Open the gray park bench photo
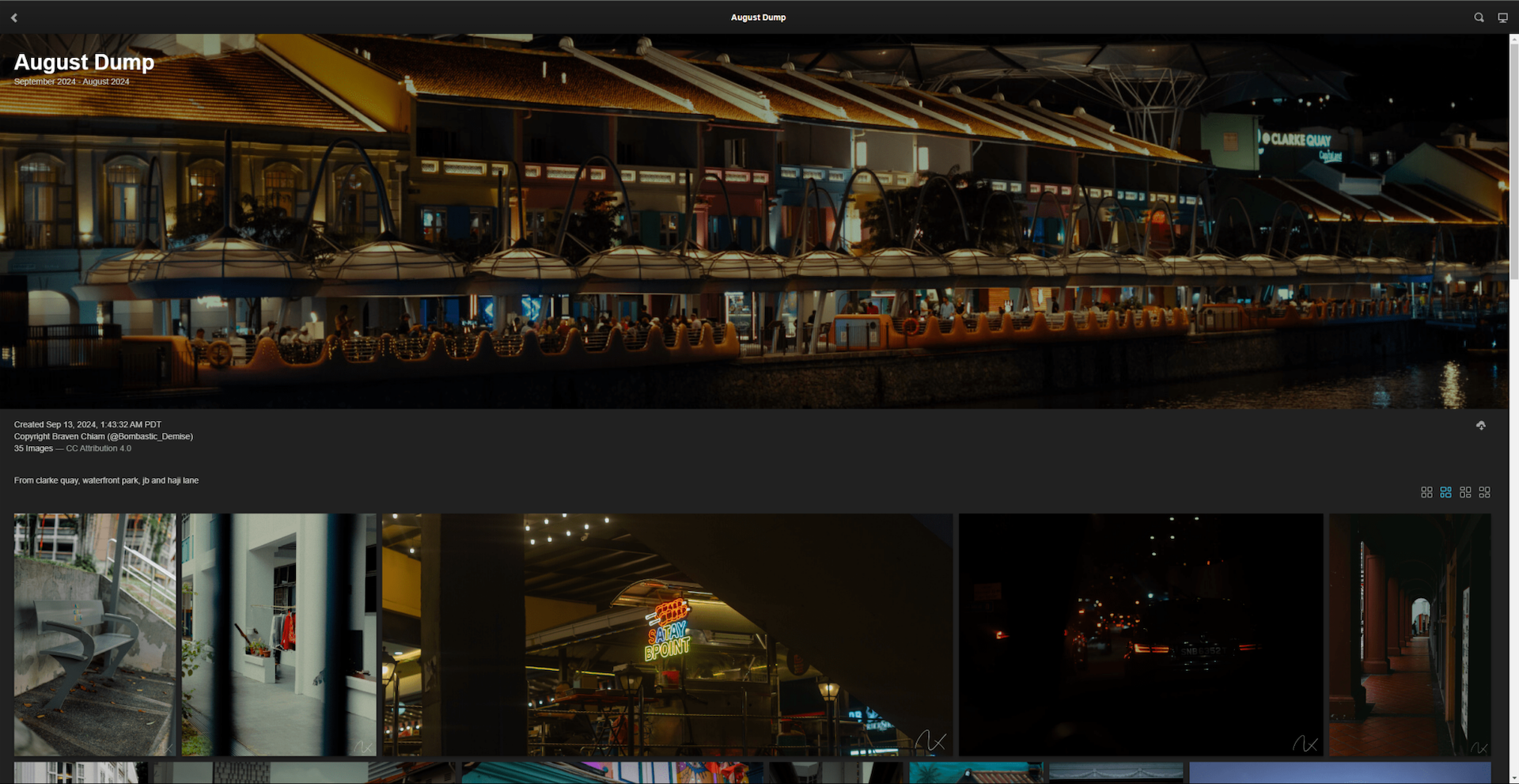This screenshot has height=784, width=1519. tap(95, 634)
